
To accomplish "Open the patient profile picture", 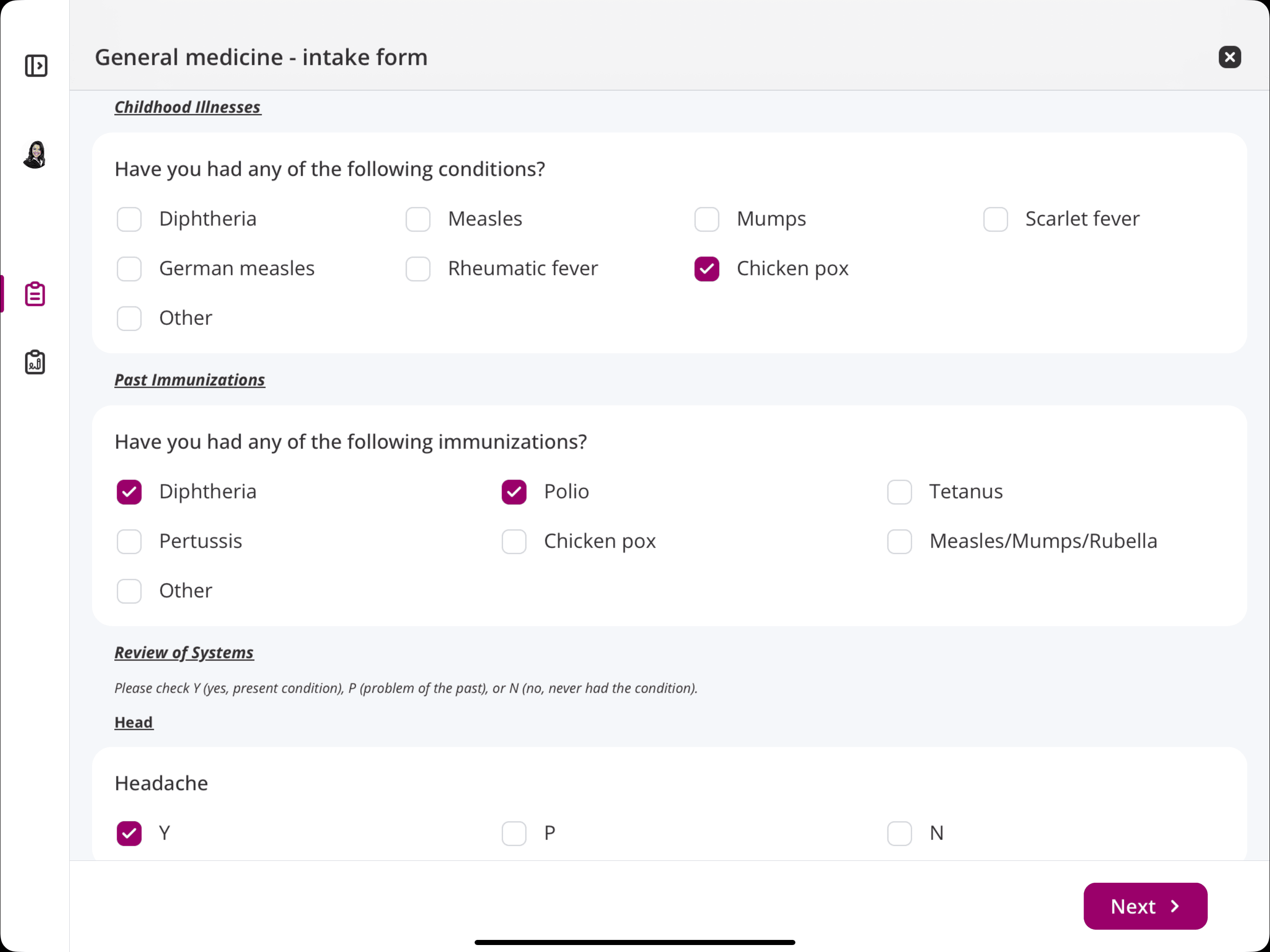I will (x=34, y=154).
